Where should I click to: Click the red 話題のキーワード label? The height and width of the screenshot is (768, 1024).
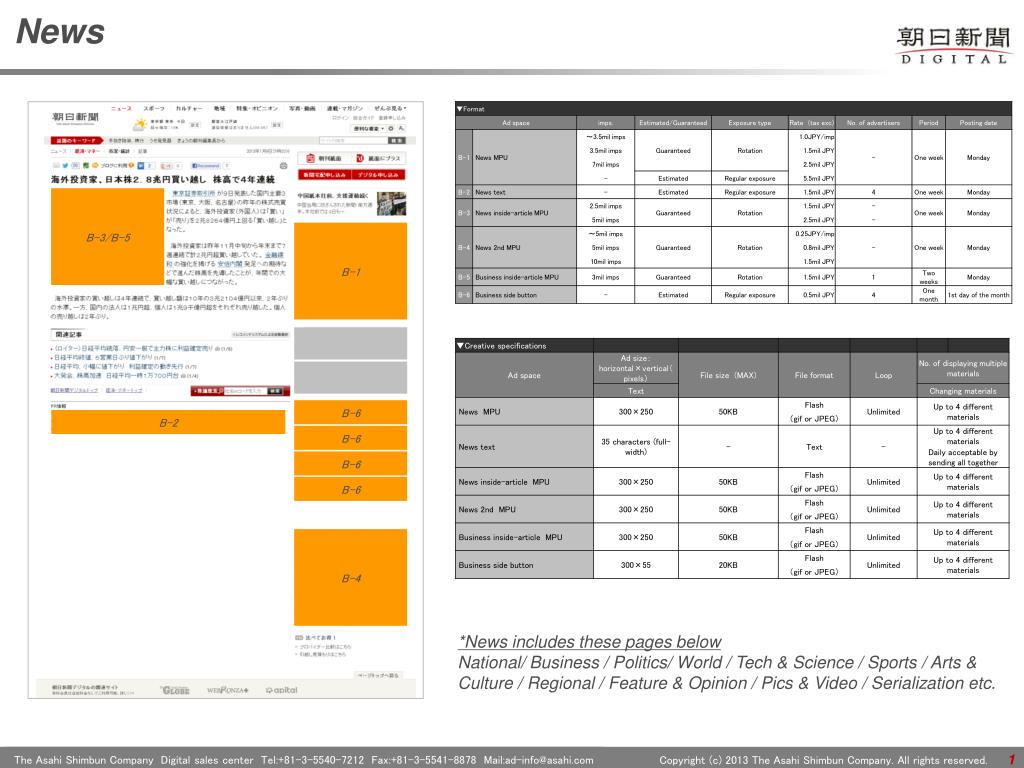coord(76,140)
